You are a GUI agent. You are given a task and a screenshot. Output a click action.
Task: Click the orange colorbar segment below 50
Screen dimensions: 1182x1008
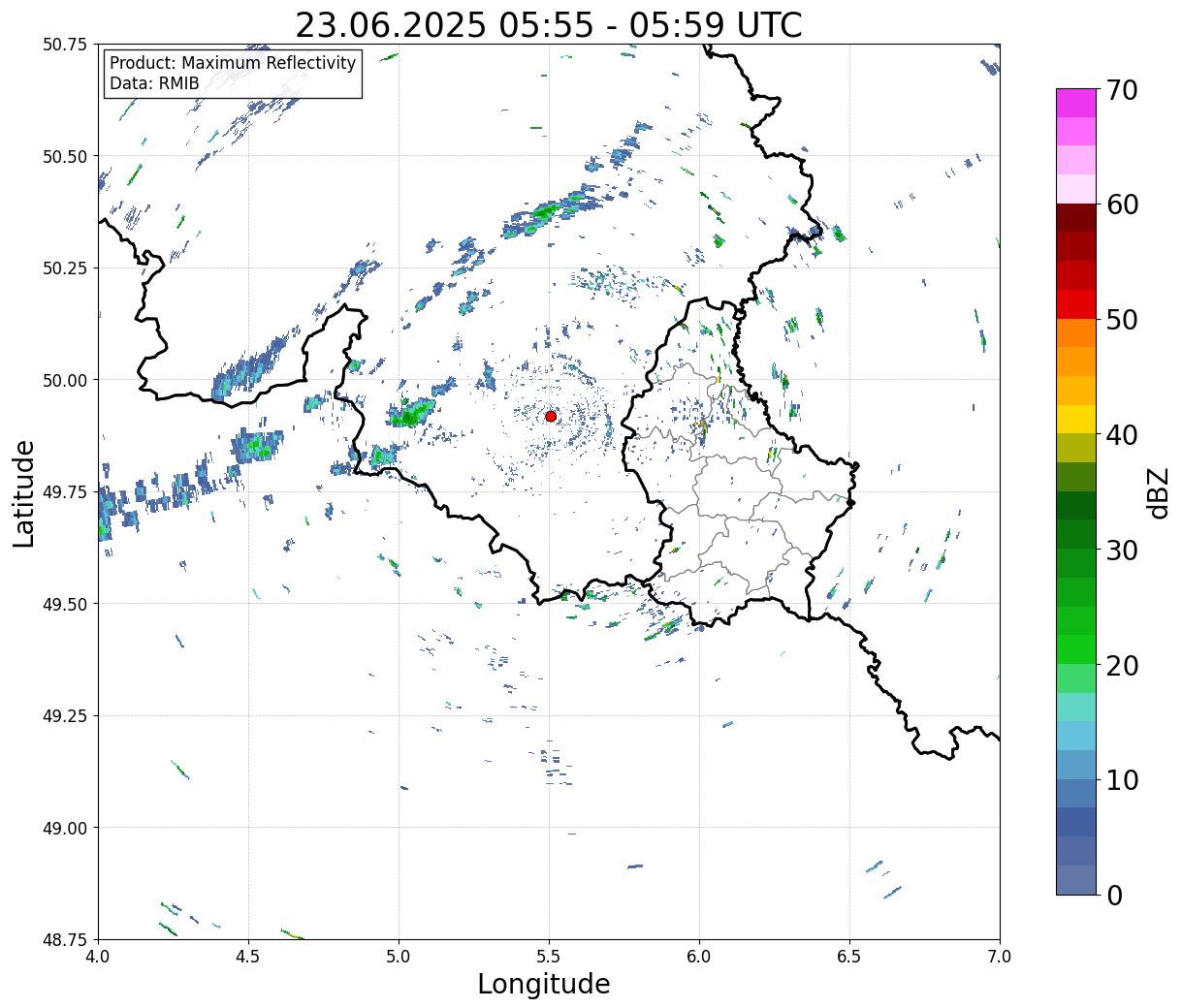[1076, 332]
